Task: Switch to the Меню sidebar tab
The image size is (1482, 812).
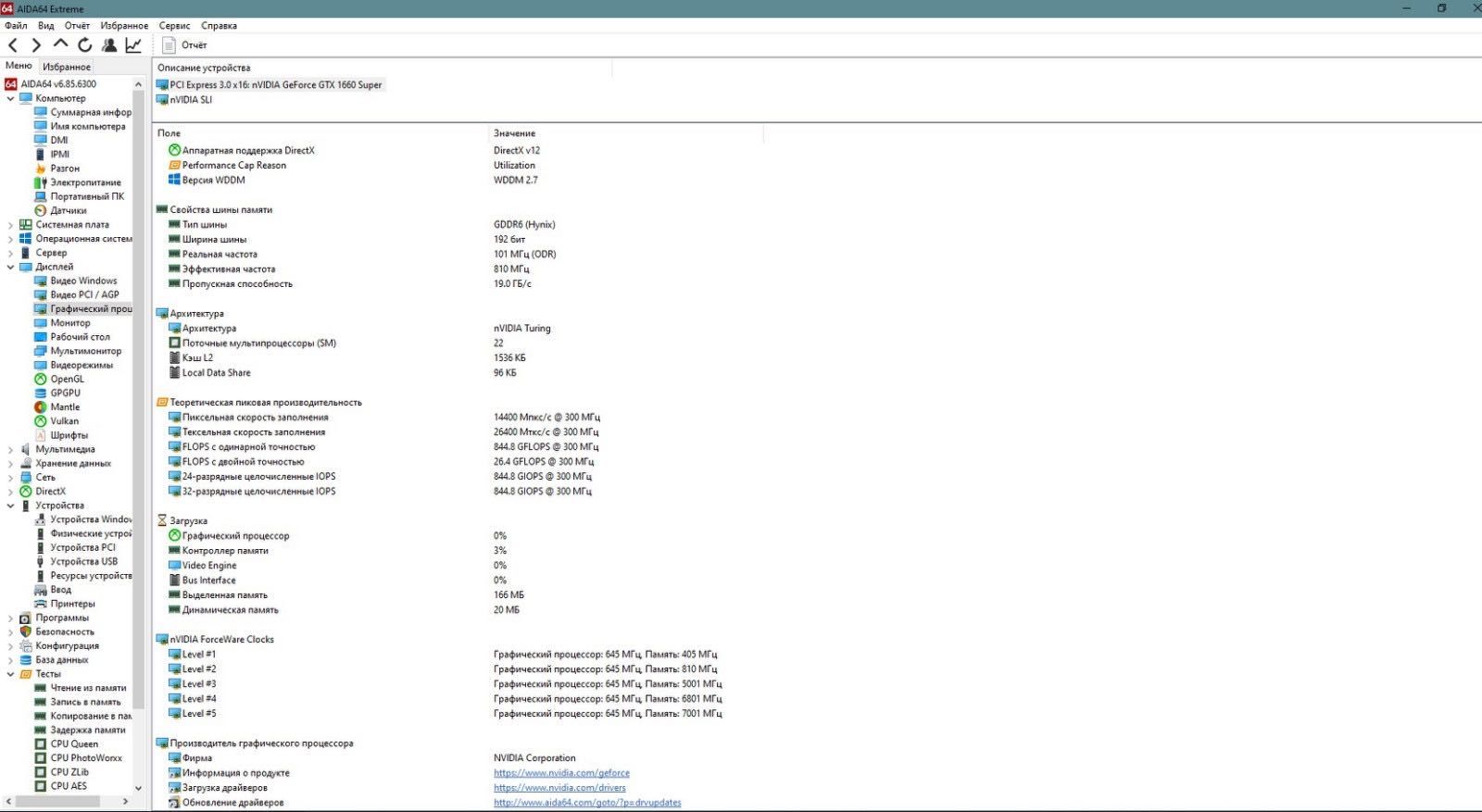Action: 19,66
